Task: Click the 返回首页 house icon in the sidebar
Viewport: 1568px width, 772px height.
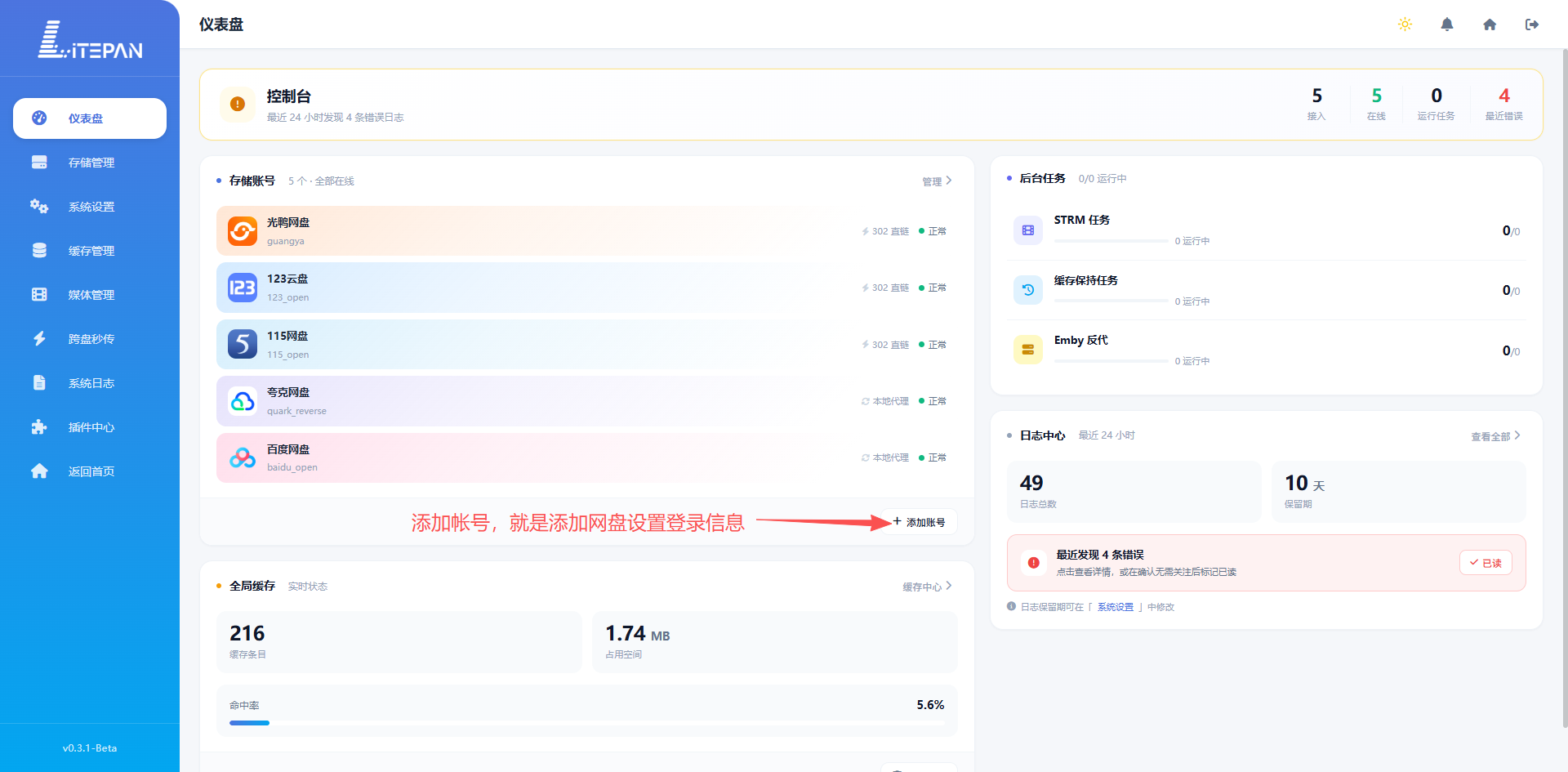Action: point(39,471)
